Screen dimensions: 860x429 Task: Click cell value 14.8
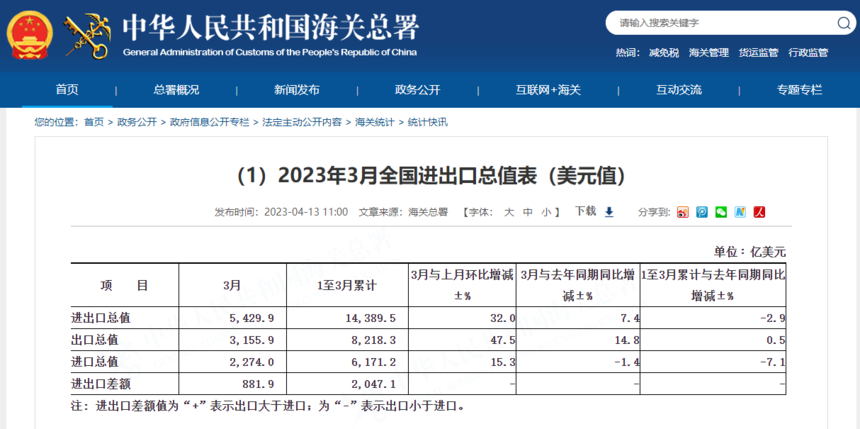point(625,340)
